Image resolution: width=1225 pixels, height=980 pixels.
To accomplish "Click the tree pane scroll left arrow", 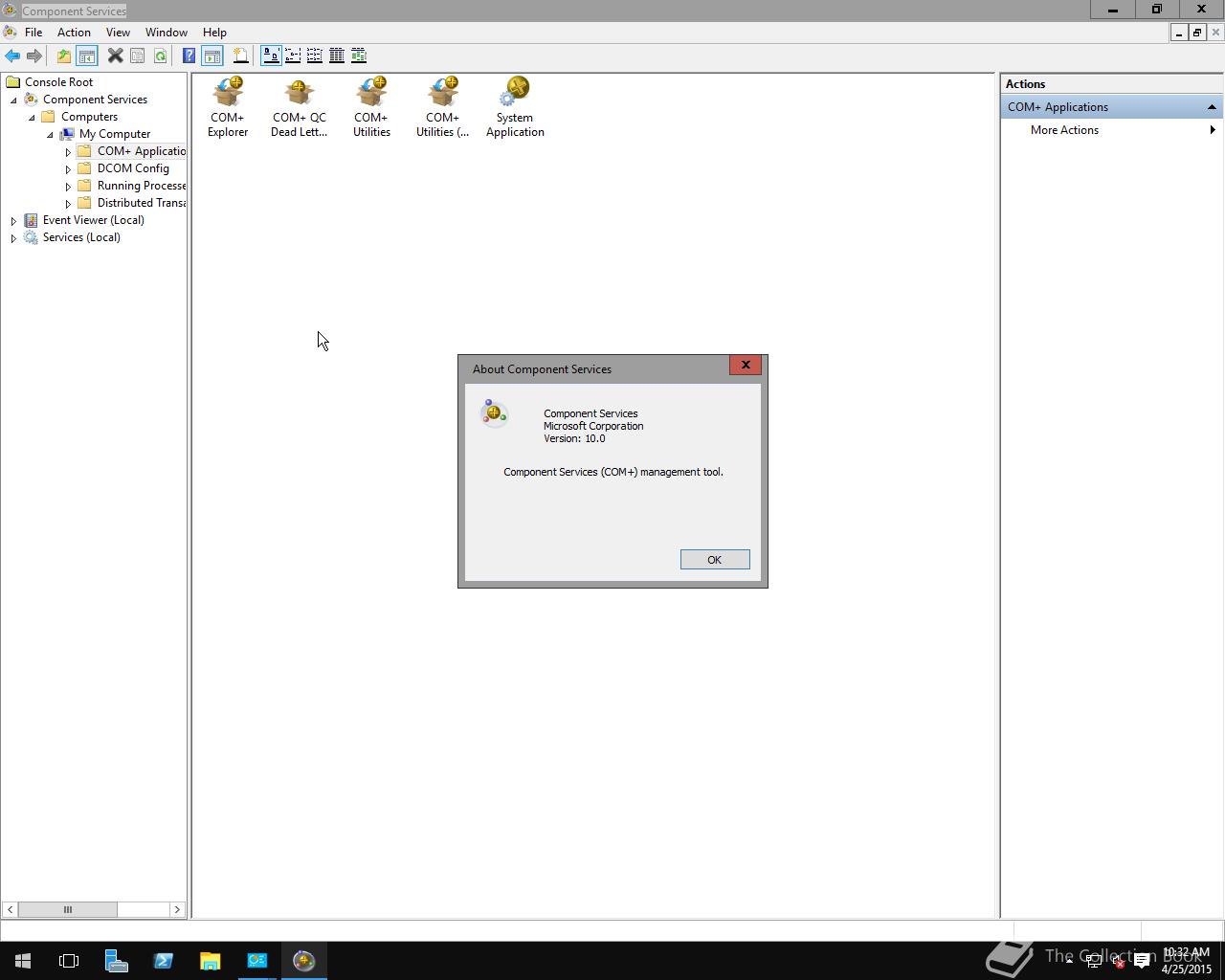I will (10, 909).
